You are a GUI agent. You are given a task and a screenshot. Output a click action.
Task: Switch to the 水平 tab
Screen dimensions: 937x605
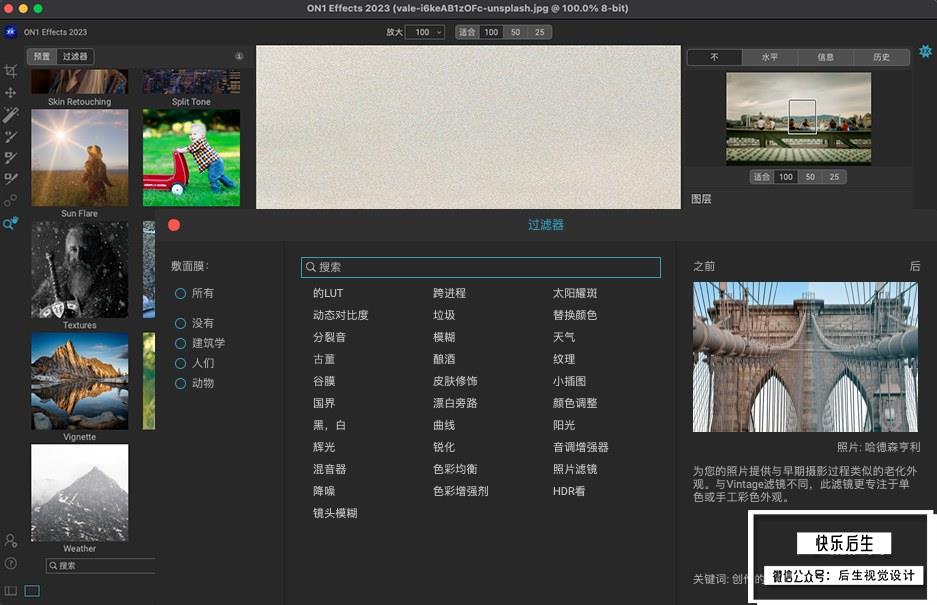pyautogui.click(x=770, y=57)
